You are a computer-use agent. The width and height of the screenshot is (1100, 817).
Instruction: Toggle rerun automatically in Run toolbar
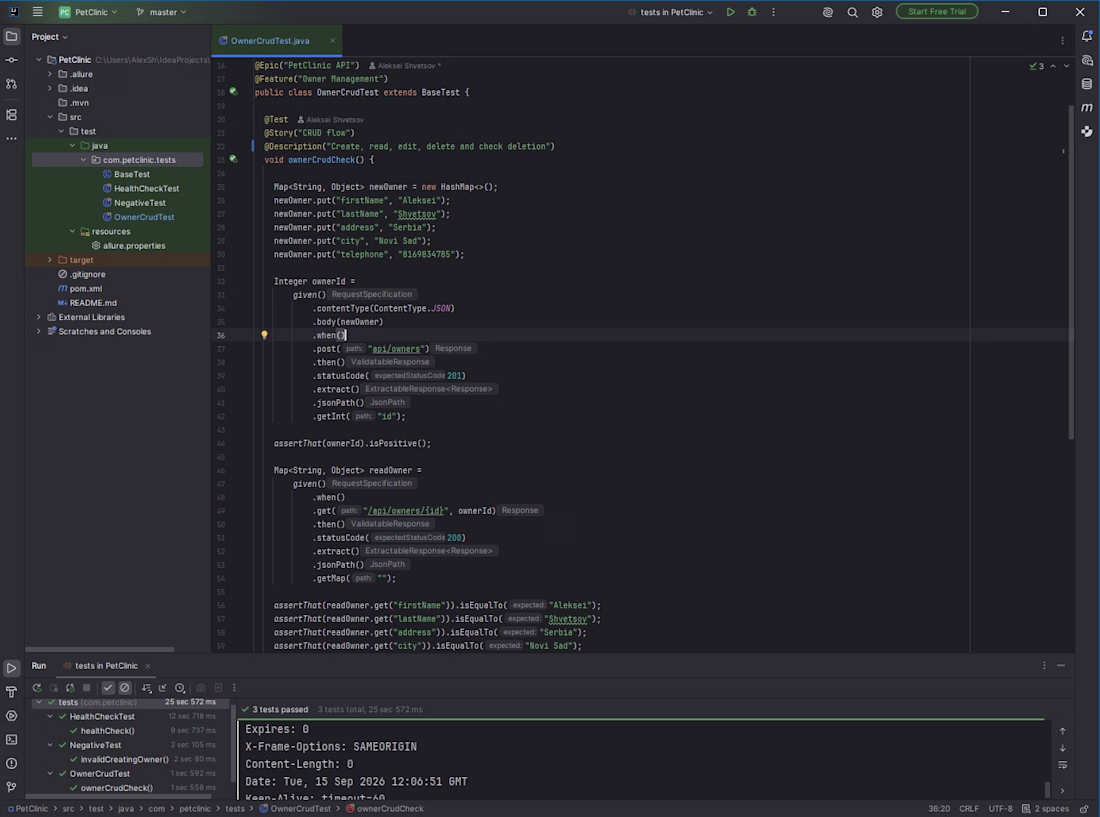pyautogui.click(x=70, y=688)
